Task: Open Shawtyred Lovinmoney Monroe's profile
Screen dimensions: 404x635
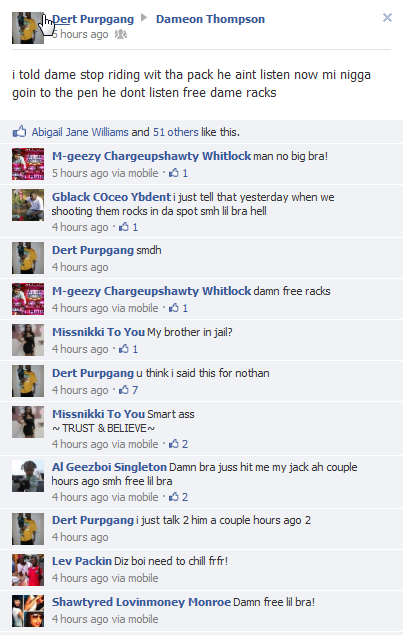Action: coord(141,602)
